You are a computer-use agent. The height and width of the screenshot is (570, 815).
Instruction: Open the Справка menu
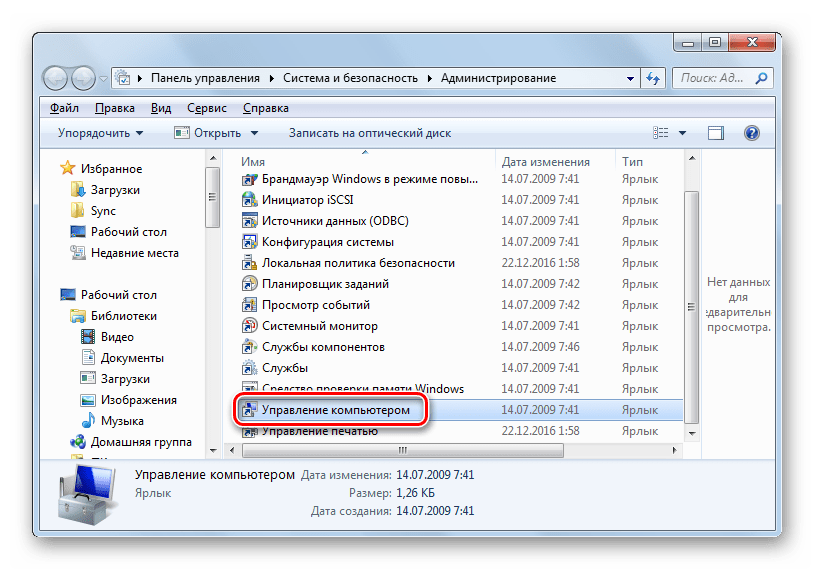point(266,108)
